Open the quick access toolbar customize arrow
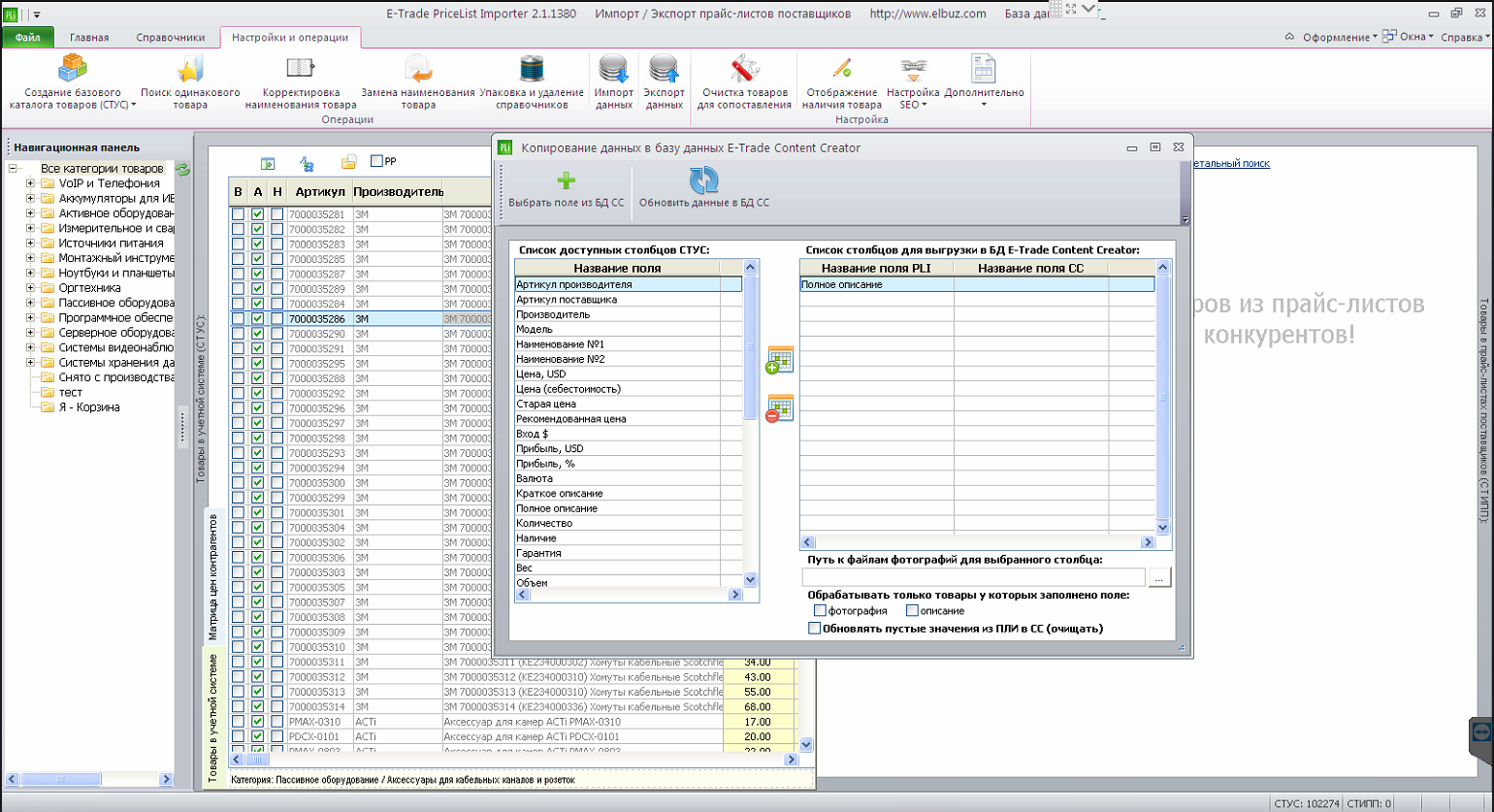The height and width of the screenshot is (812, 1494). coord(37,15)
